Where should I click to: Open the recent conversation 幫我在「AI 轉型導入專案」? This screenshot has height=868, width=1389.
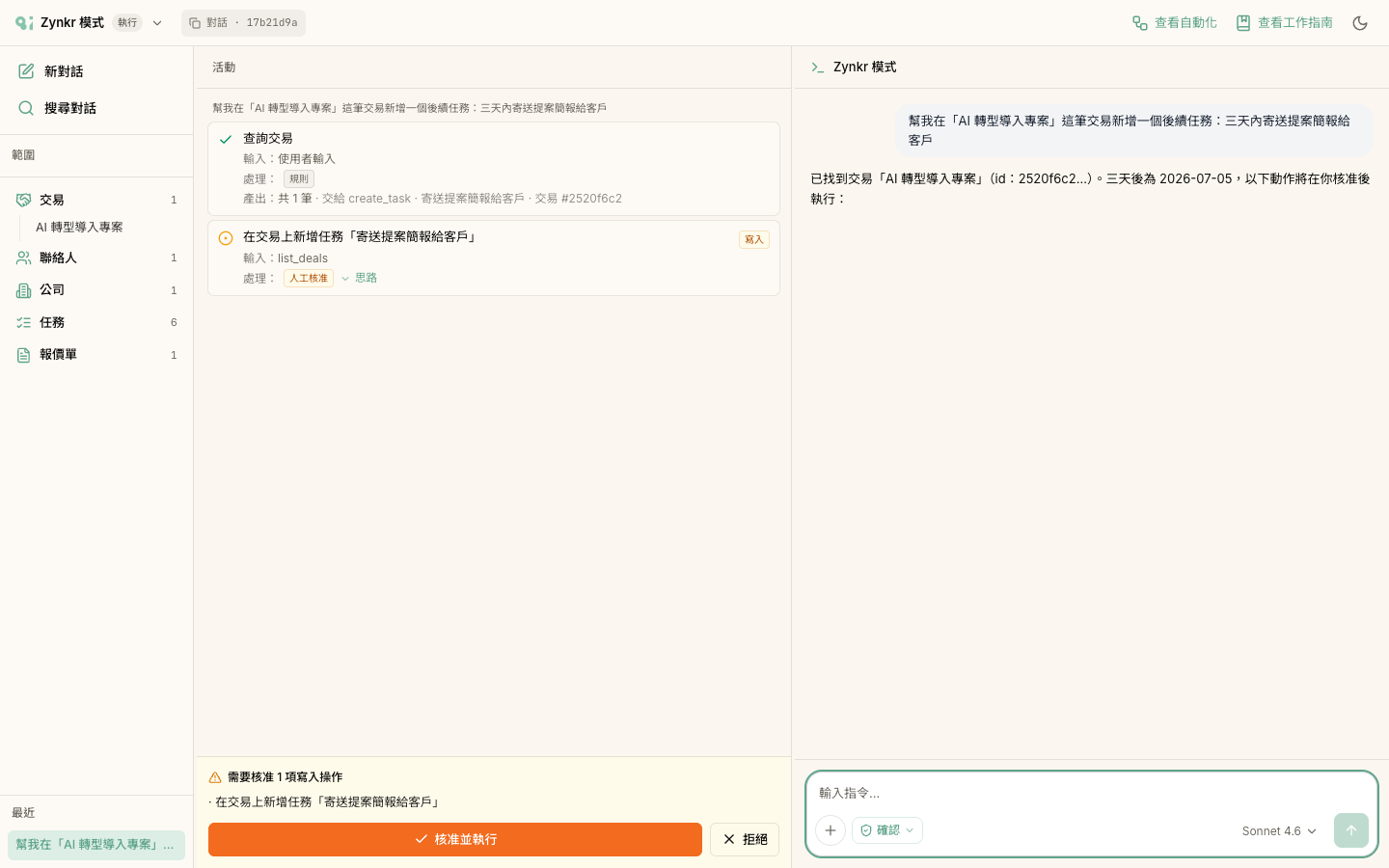[96, 845]
